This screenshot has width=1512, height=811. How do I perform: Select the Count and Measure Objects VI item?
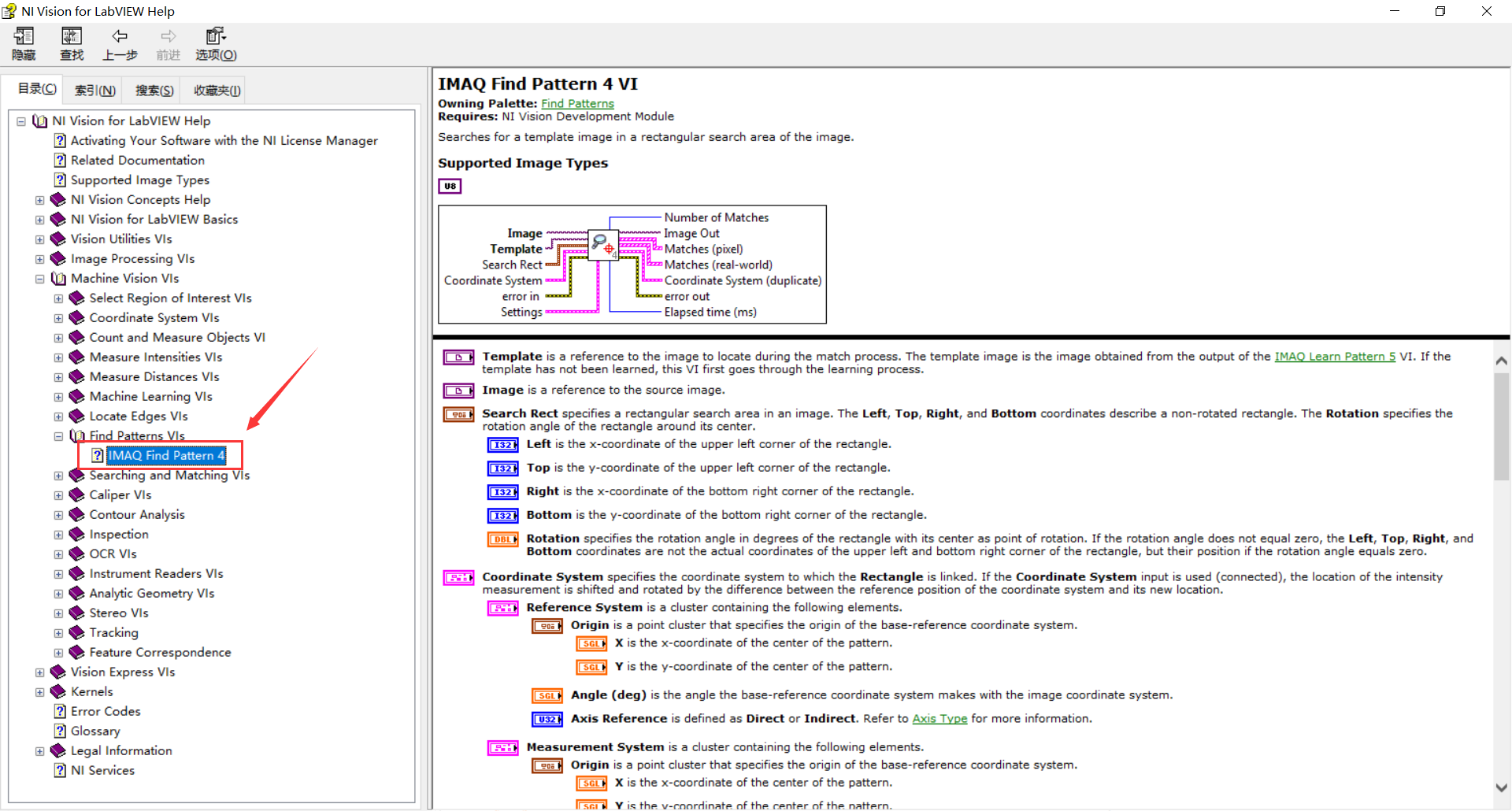point(177,337)
